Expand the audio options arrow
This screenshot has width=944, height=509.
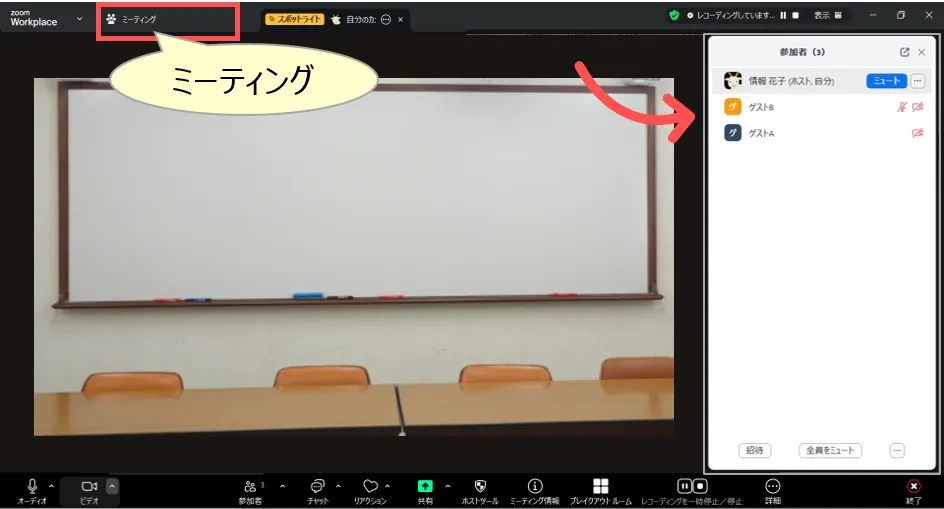tap(51, 486)
